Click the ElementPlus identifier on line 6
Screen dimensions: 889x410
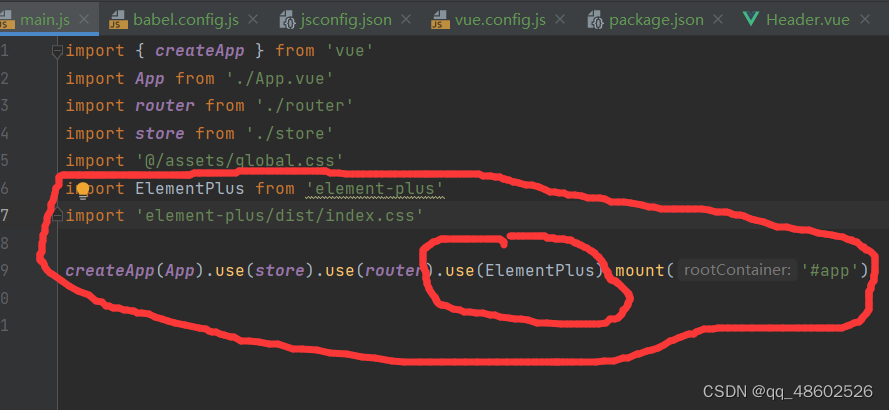189,188
